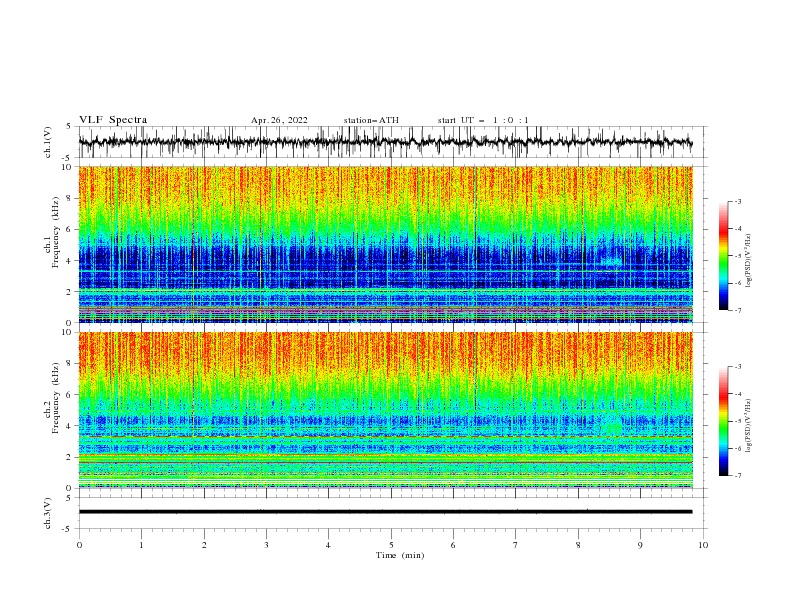This screenshot has height=612, width=792.
Task: Click time axis tick label "0"
Action: (79, 545)
